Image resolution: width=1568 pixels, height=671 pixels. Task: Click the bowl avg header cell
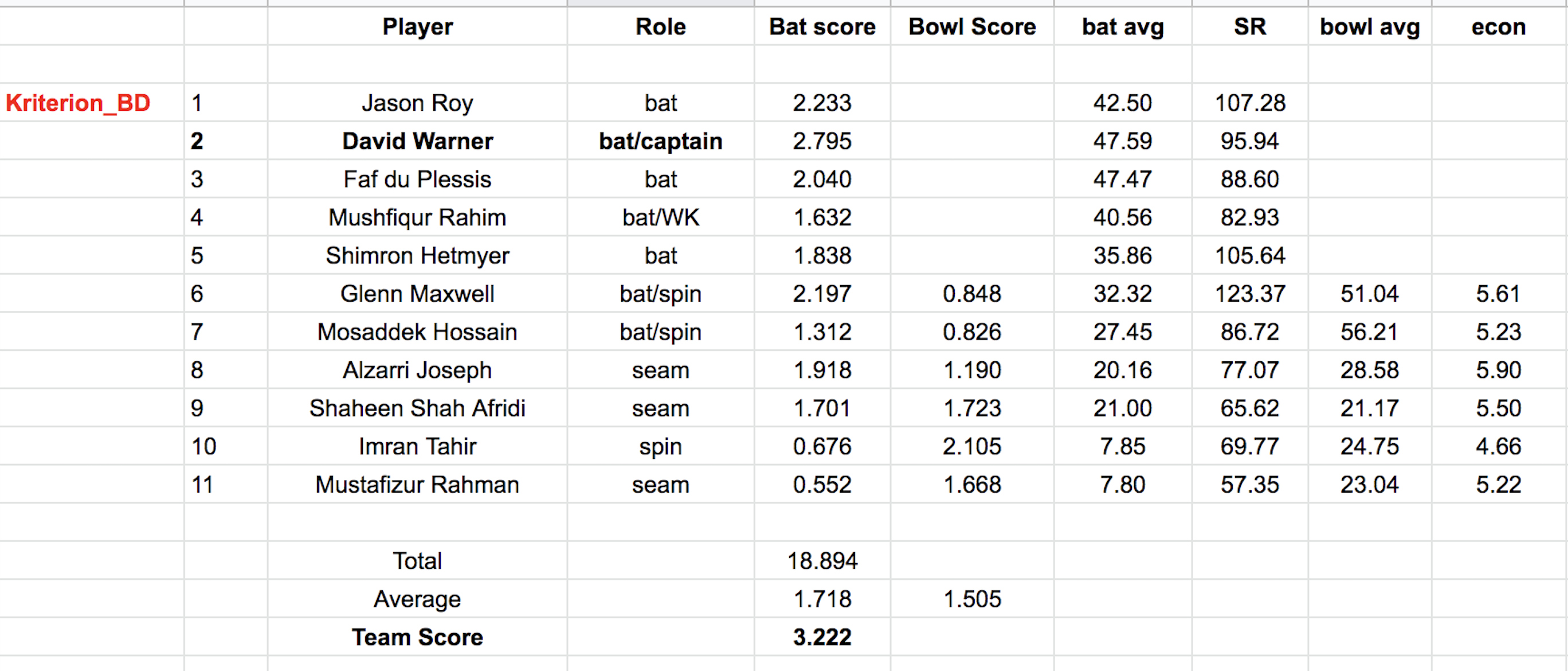(x=1370, y=27)
